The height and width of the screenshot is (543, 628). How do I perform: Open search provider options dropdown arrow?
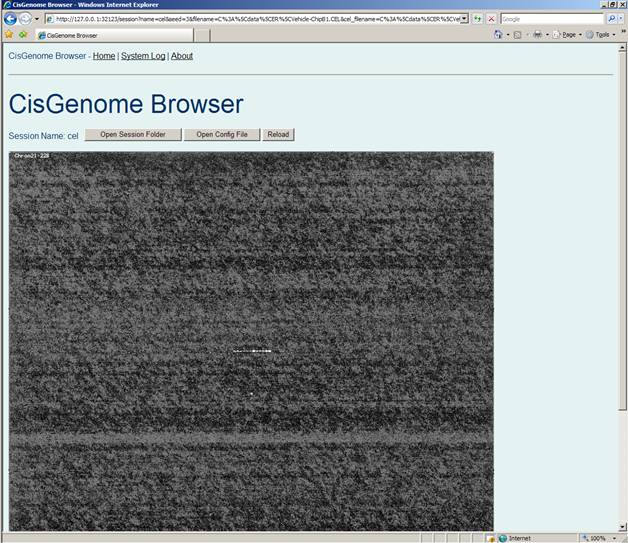tap(621, 19)
